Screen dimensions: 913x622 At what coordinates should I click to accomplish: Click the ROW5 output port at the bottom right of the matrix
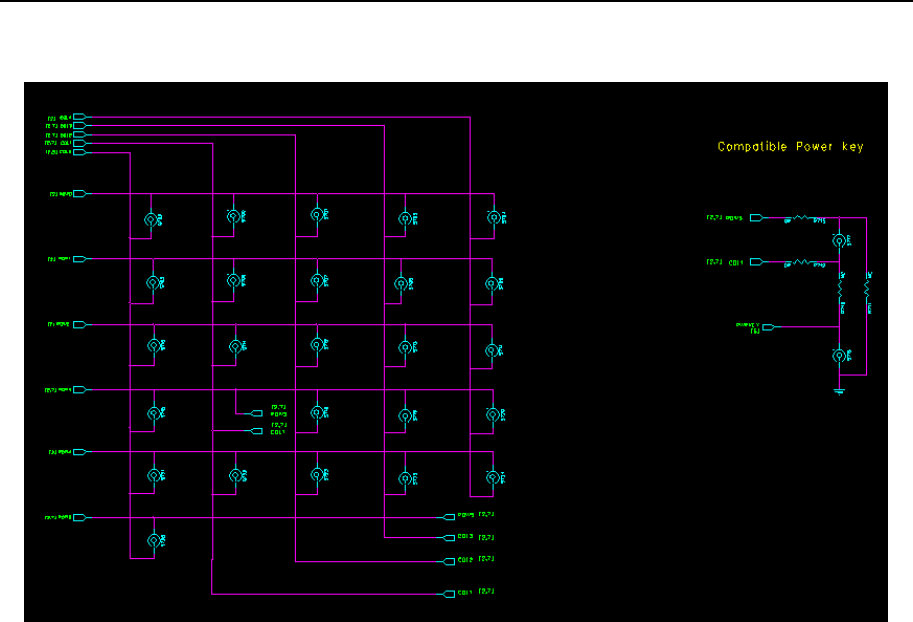tap(449, 517)
